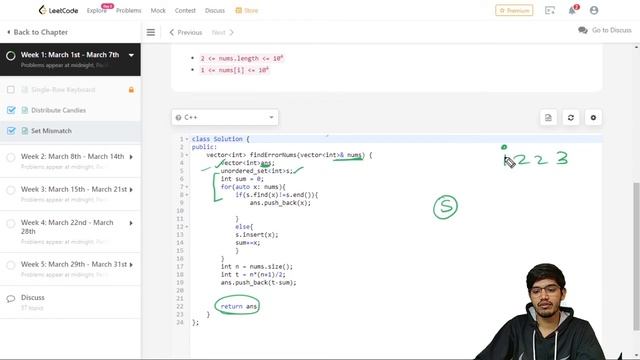Screen dimensions: 640x360
Task: Fold the for loop at line 7
Action: click(x=187, y=187)
